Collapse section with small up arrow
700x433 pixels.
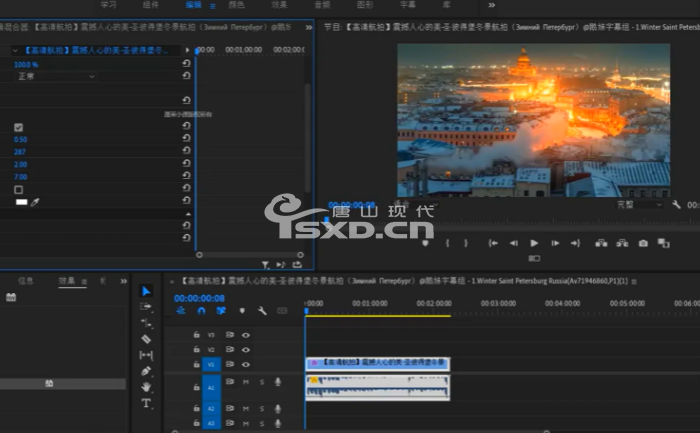188,214
